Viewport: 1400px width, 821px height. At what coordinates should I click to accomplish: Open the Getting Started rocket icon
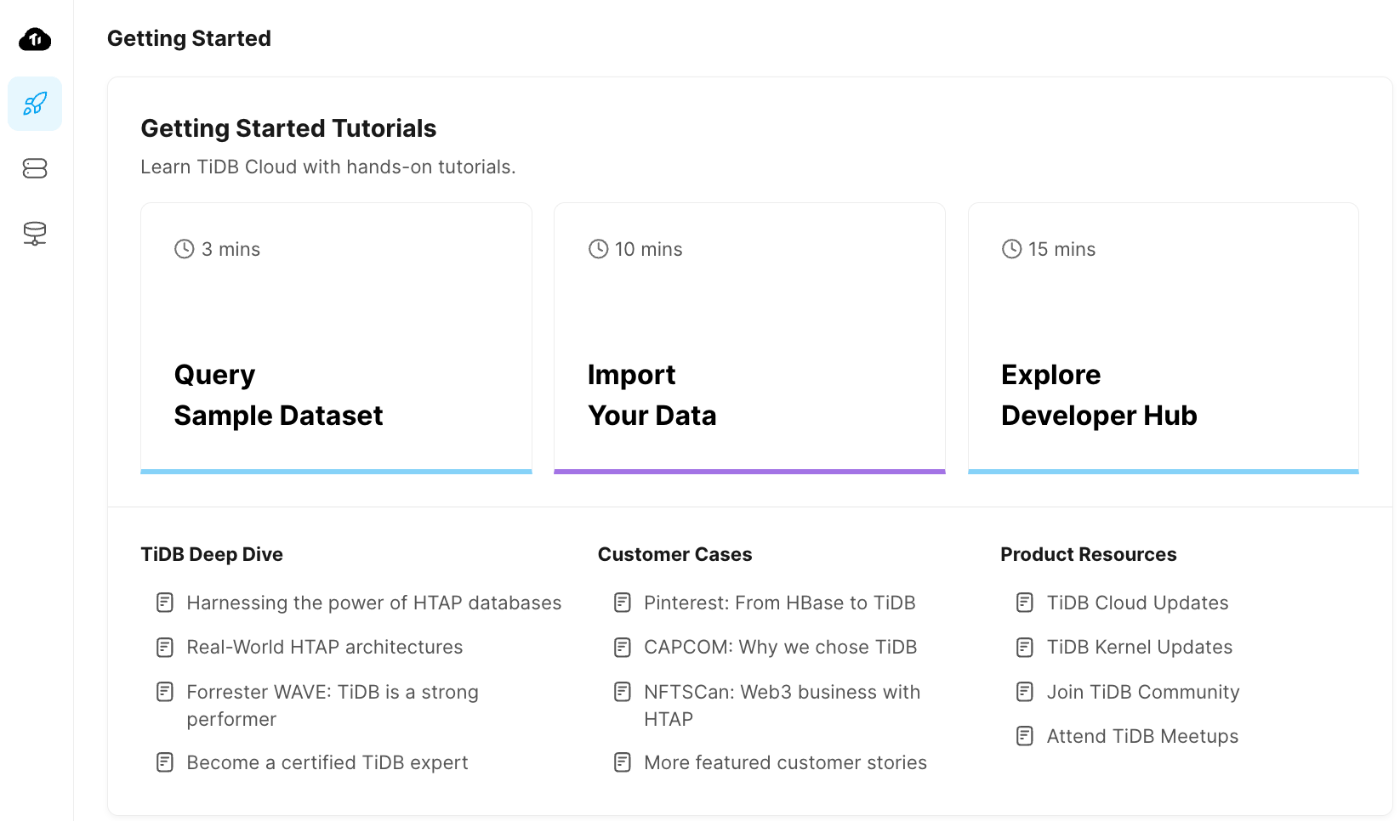pos(35,104)
